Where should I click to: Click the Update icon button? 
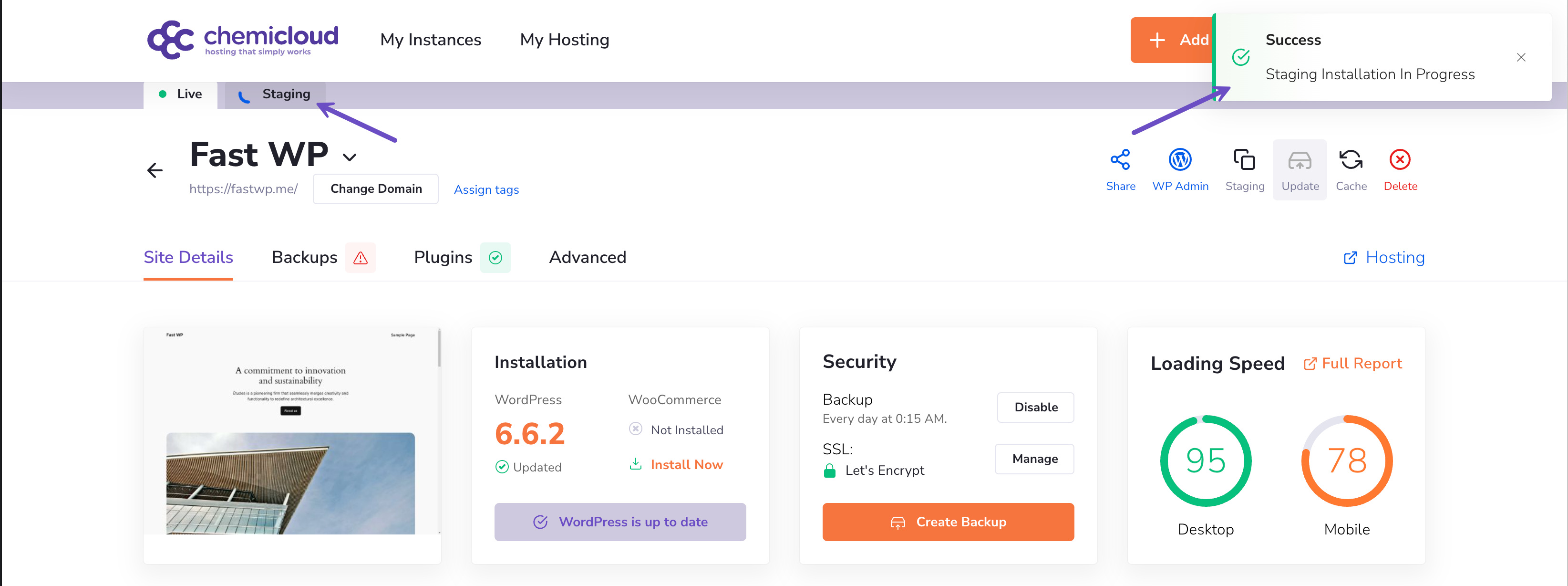tap(1299, 161)
